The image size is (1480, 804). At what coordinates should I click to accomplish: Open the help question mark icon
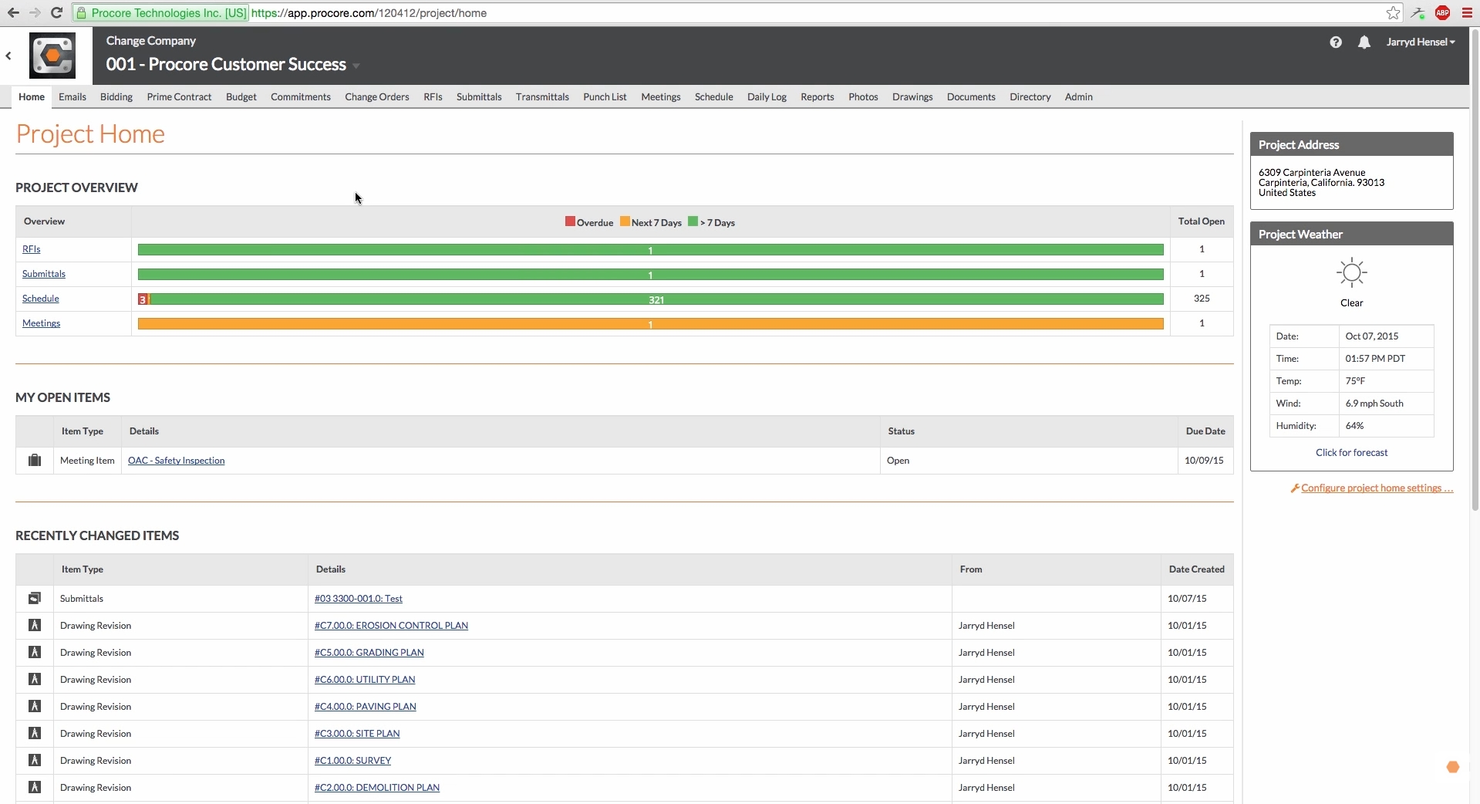[1336, 42]
